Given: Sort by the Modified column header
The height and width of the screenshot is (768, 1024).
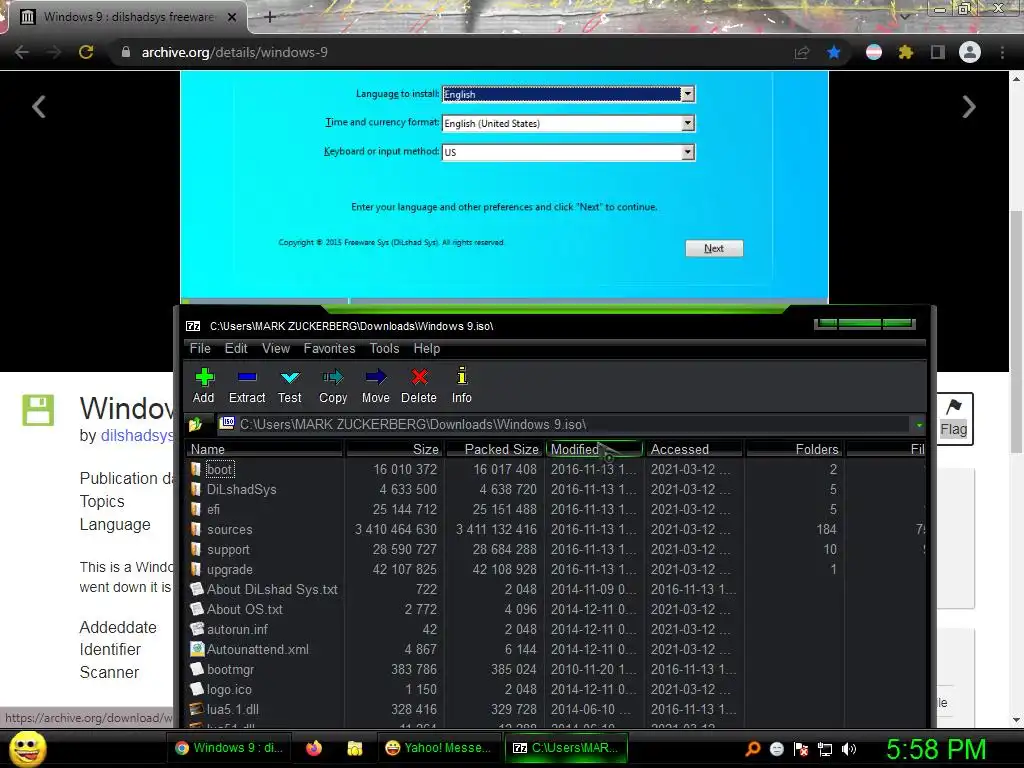Looking at the screenshot, I should (x=594, y=449).
